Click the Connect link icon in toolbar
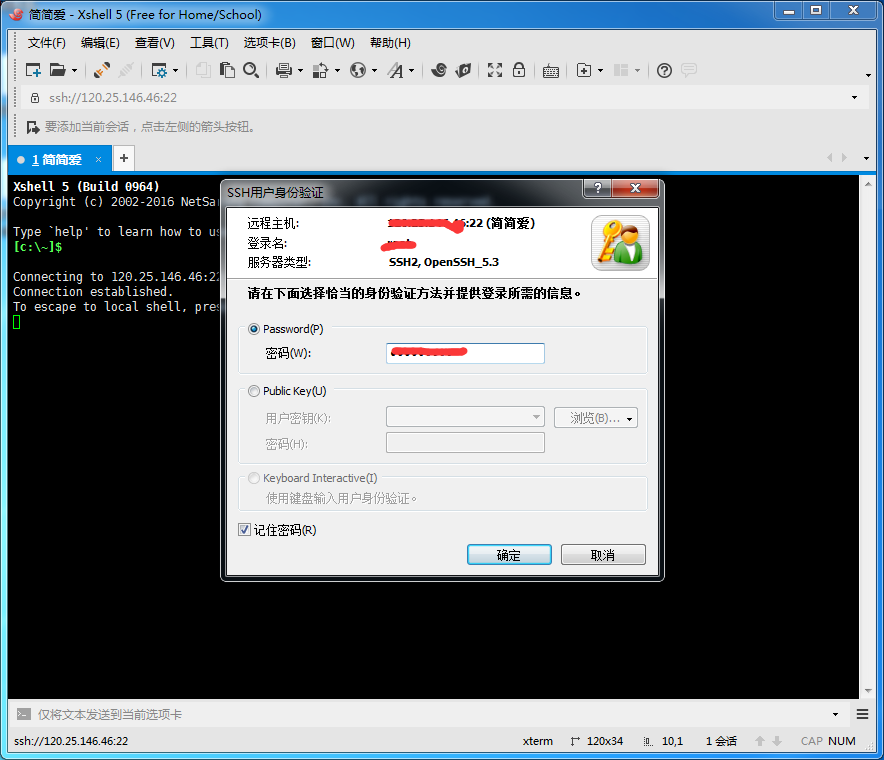The width and height of the screenshot is (884, 760). 102,70
